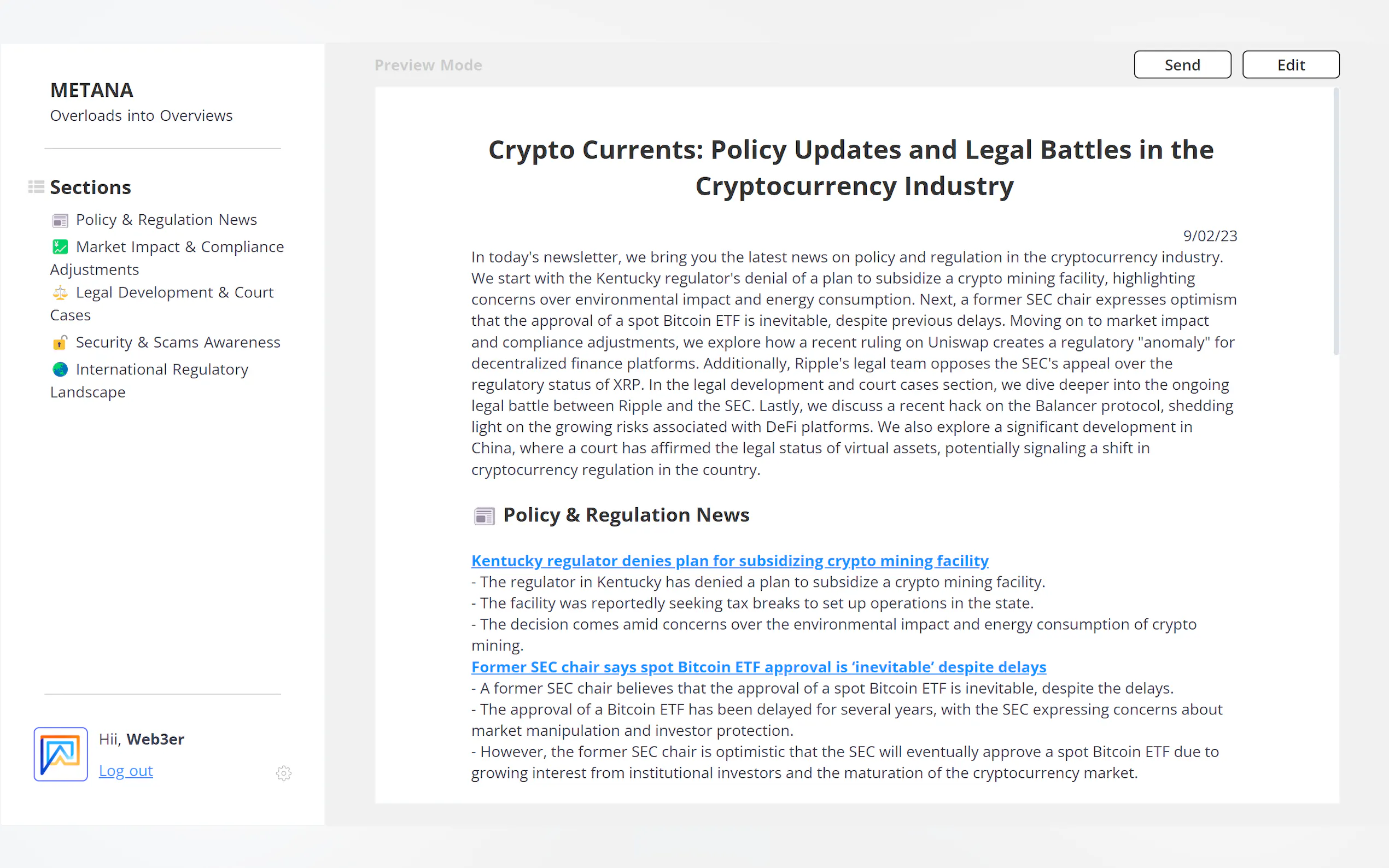Click the newspaper icon in the article heading
This screenshot has height=868, width=1389.
(x=484, y=516)
